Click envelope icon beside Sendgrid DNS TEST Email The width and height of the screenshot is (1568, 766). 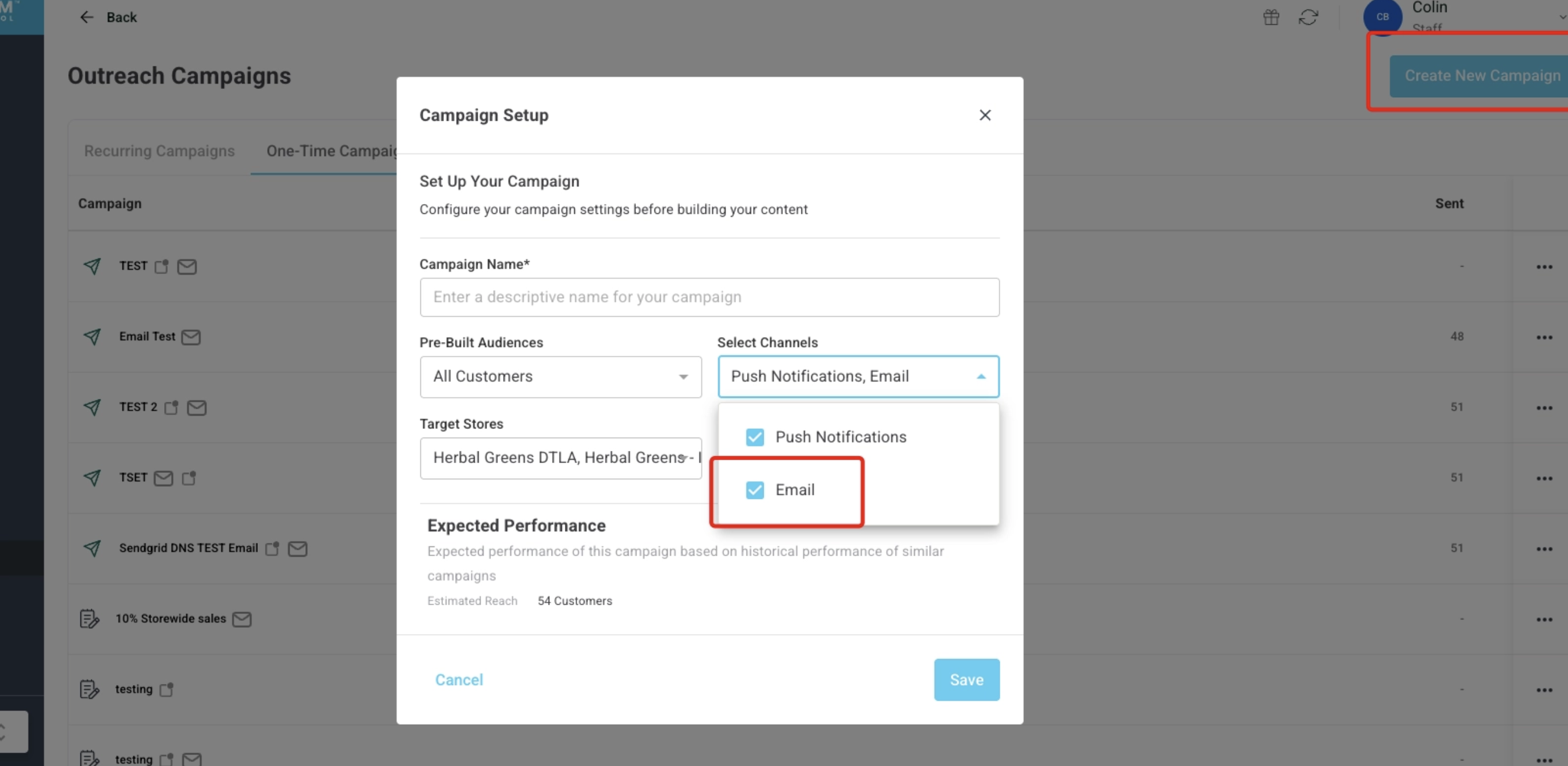(298, 549)
